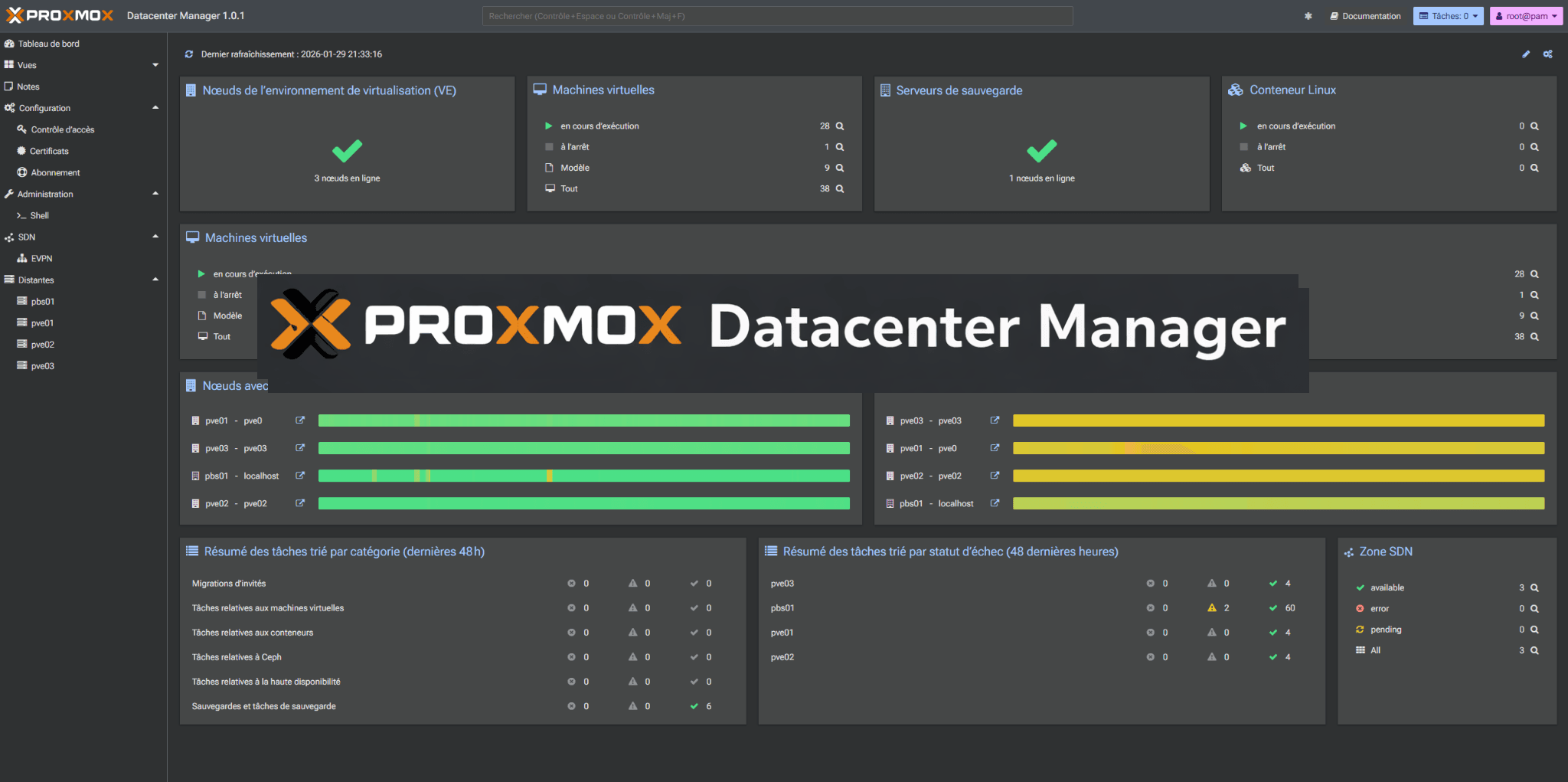Open the root@pam user menu
The height and width of the screenshot is (782, 1568).
click(x=1525, y=15)
